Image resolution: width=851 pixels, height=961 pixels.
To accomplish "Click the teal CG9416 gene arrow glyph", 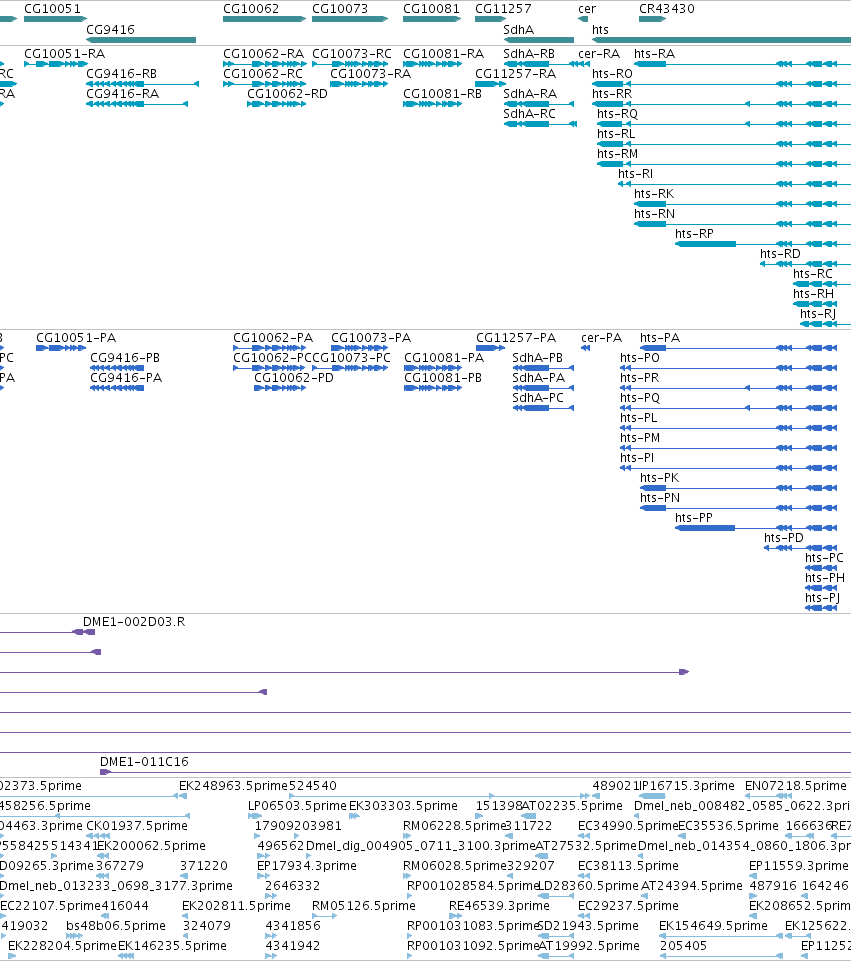I will 141,40.
